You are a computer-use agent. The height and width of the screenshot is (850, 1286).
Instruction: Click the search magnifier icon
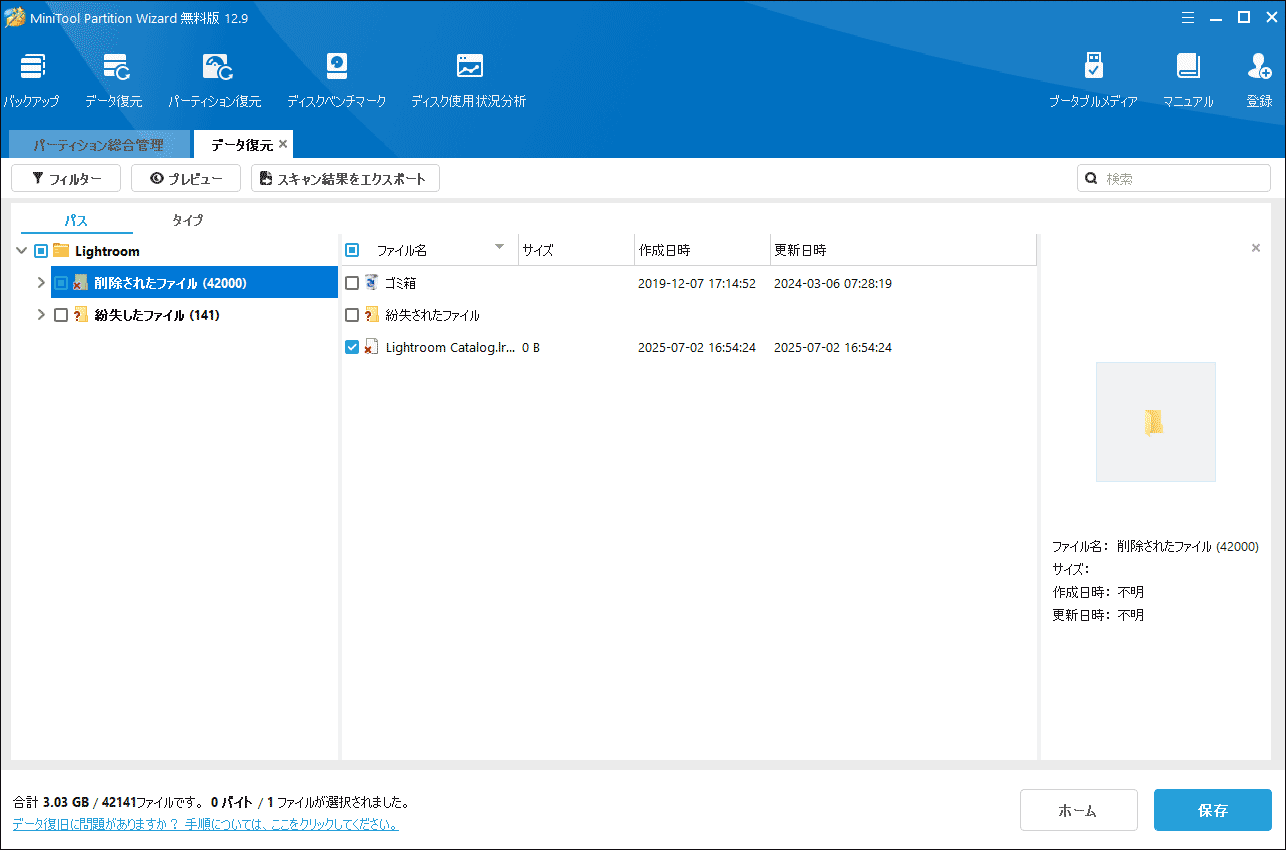coord(1093,179)
